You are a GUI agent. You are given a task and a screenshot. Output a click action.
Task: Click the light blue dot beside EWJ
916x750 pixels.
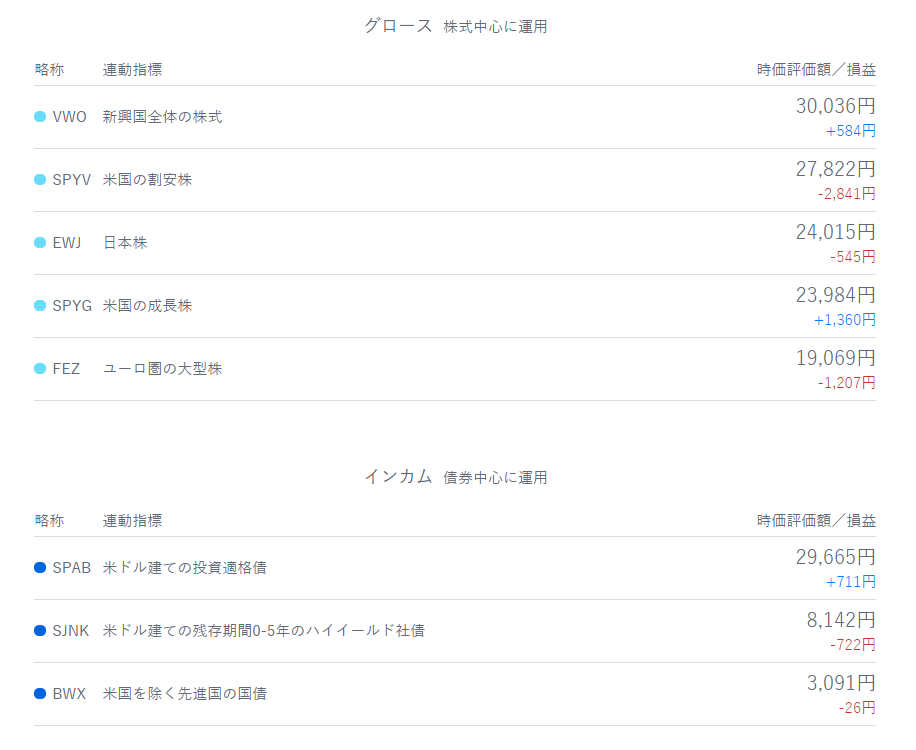(x=40, y=243)
